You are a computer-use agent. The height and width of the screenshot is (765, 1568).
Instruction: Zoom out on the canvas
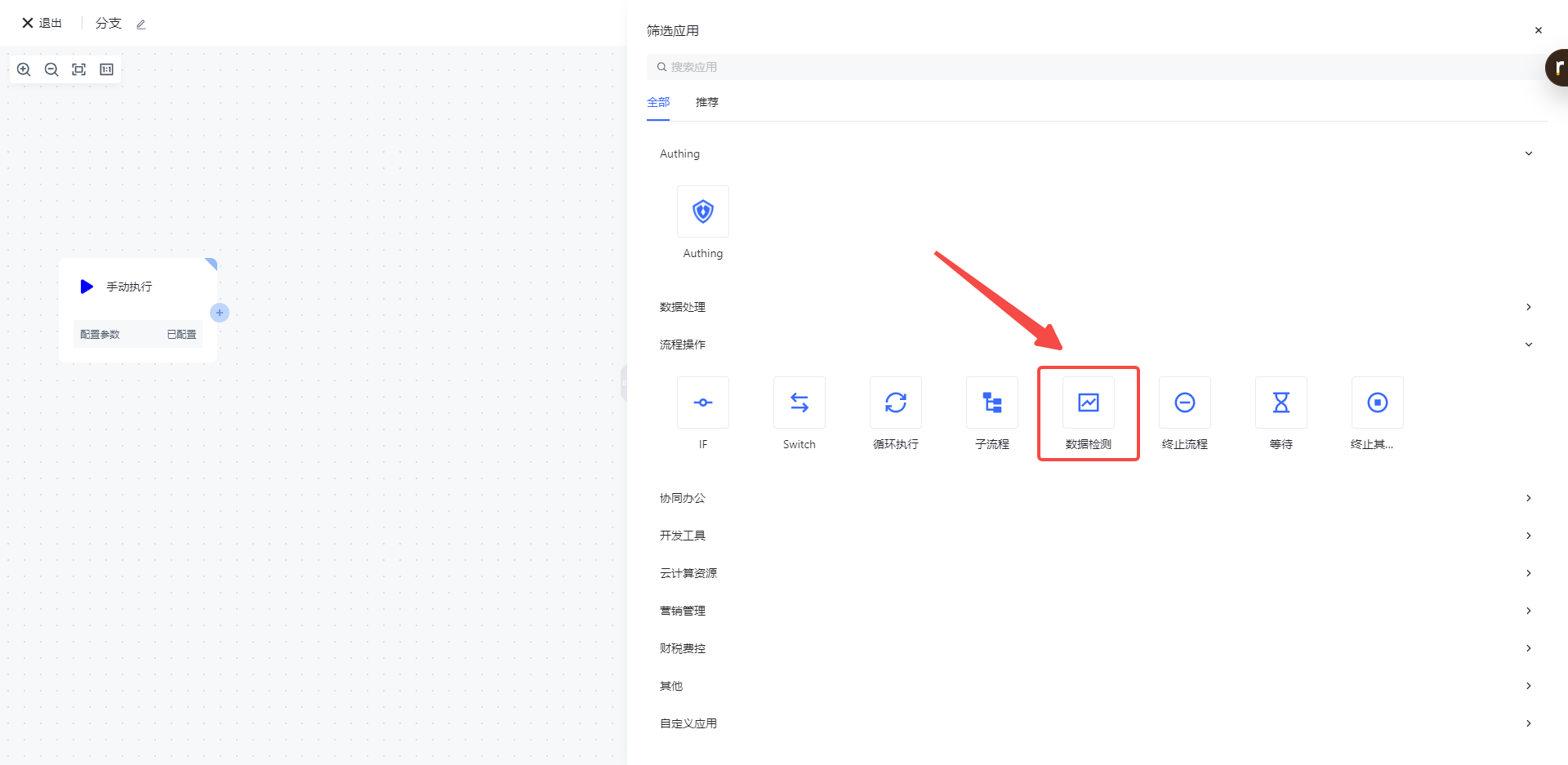pyautogui.click(x=51, y=69)
